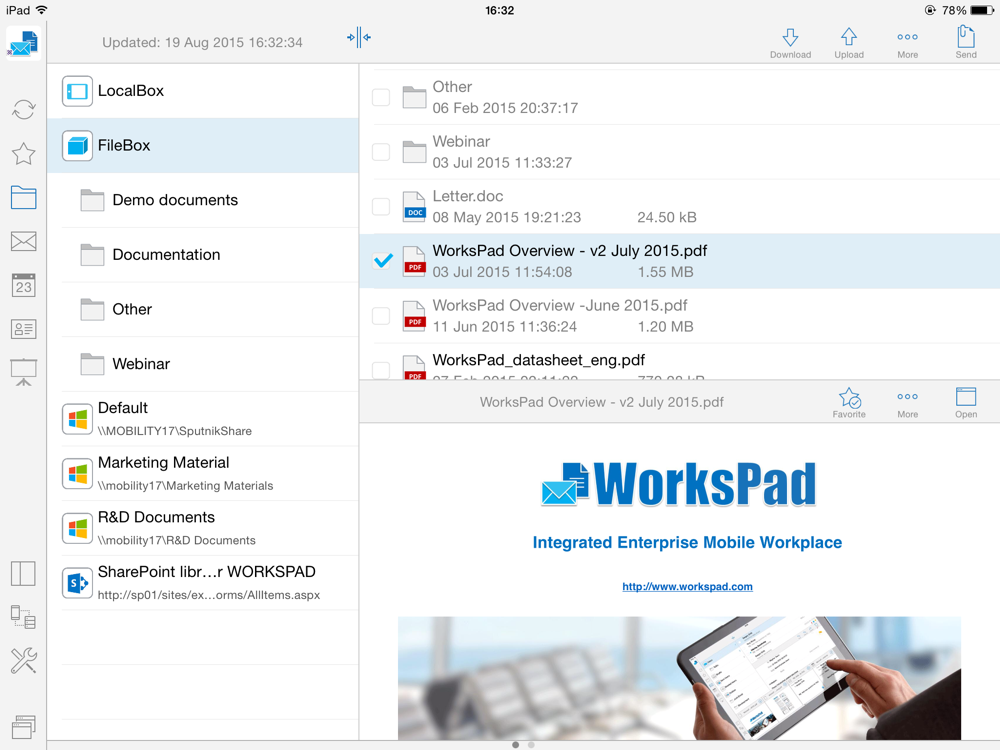The width and height of the screenshot is (1000, 750).
Task: Uncheck WorksPad Overview v2 July 2015.pdf
Action: coord(383,260)
